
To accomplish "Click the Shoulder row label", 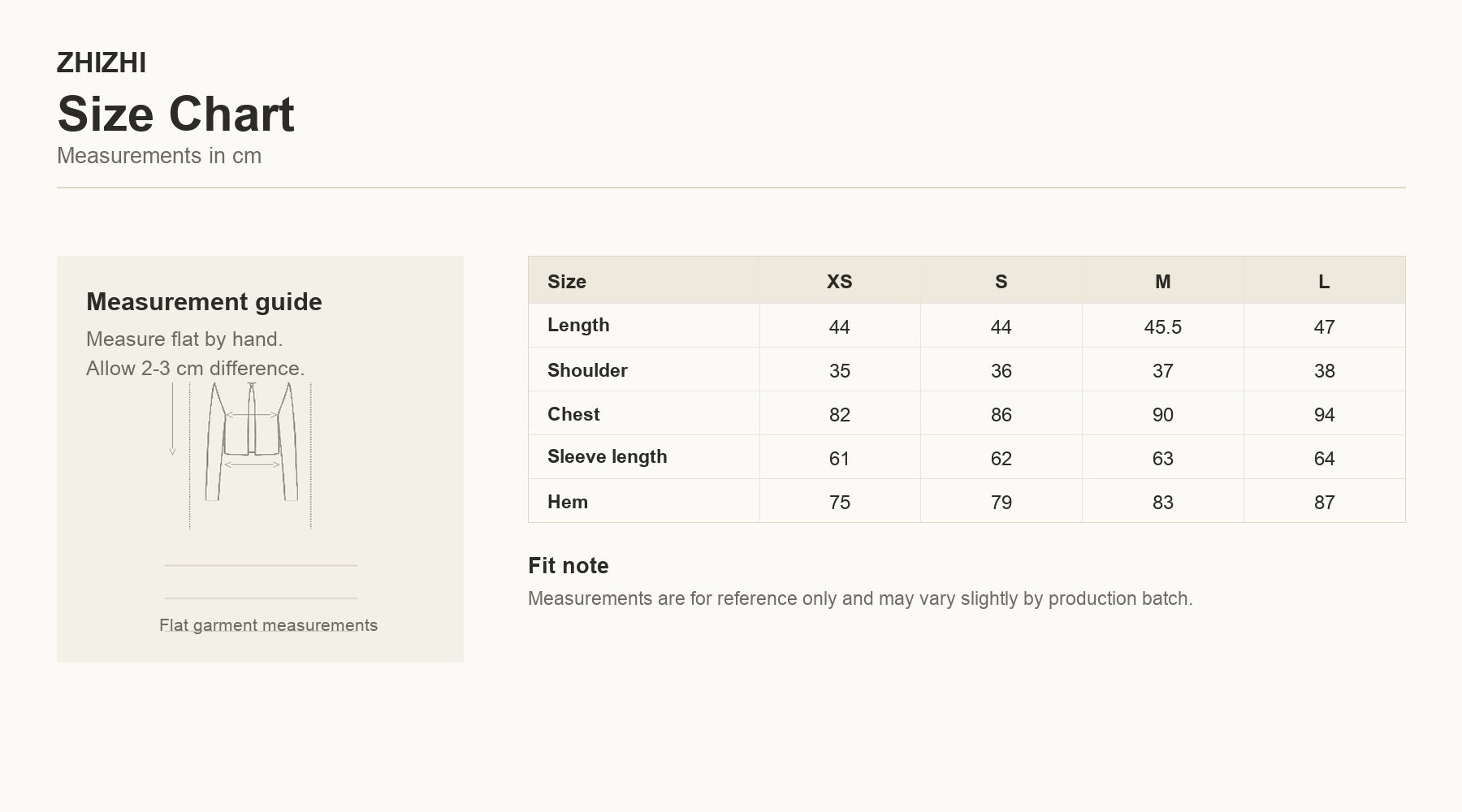I will 587,370.
